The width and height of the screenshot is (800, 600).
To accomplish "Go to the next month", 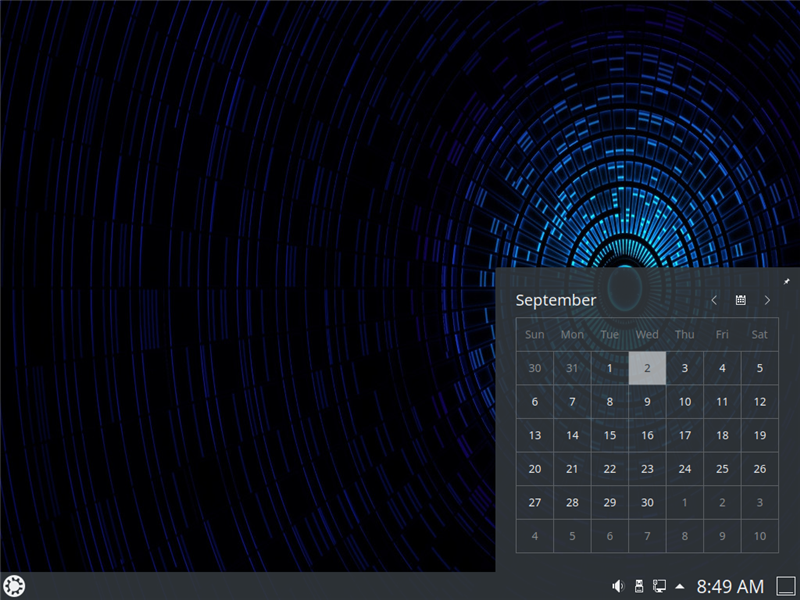I will coord(767,300).
